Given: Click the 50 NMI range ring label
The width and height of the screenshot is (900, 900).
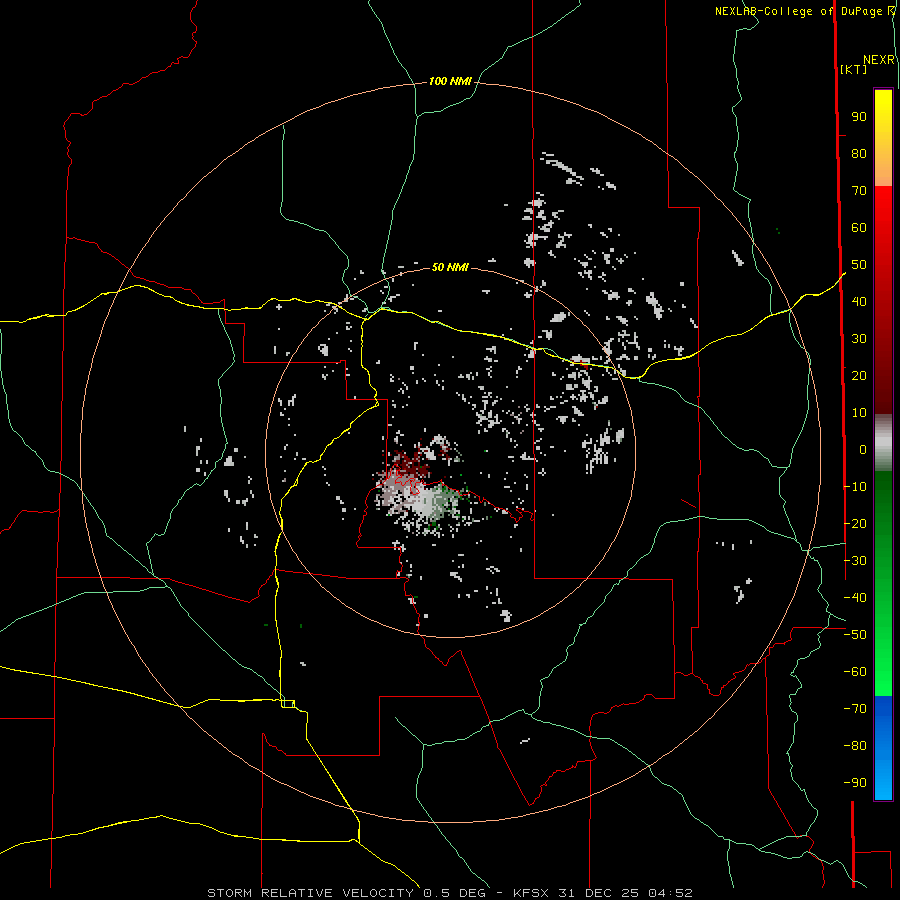Looking at the screenshot, I should 450,267.
